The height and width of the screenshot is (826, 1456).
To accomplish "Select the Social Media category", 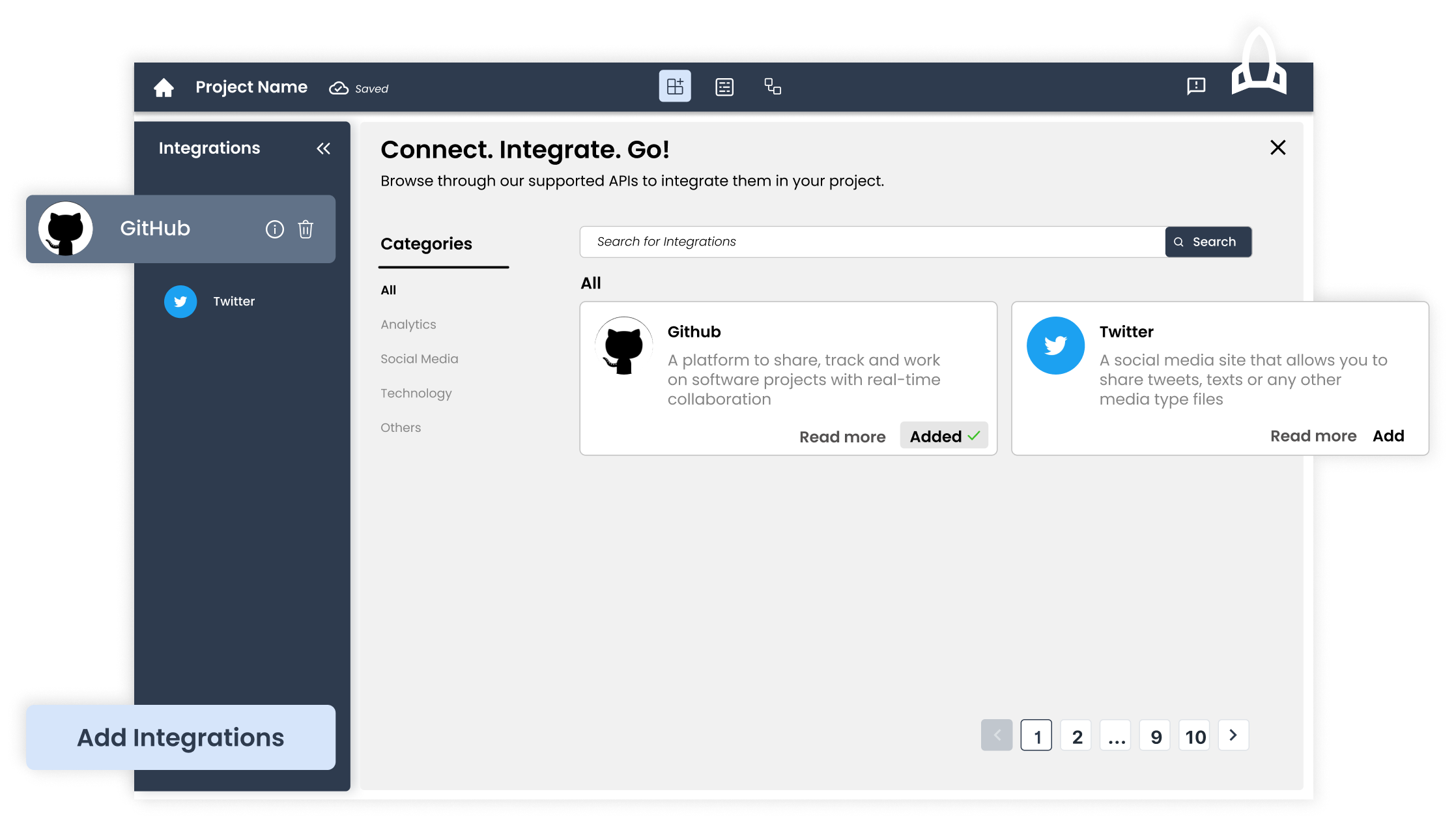I will click(420, 359).
